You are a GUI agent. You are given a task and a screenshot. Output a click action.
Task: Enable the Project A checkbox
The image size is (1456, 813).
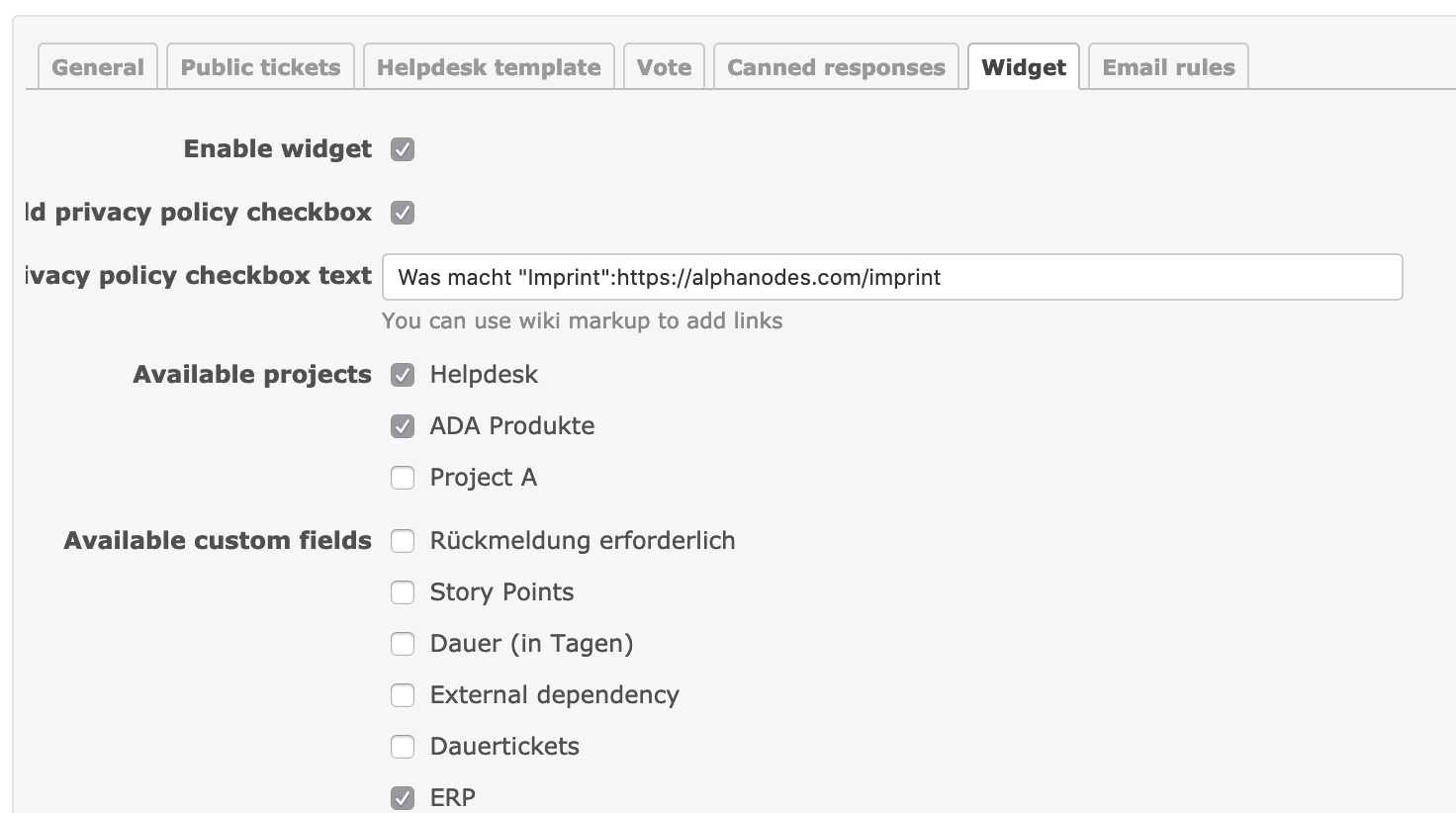(403, 478)
